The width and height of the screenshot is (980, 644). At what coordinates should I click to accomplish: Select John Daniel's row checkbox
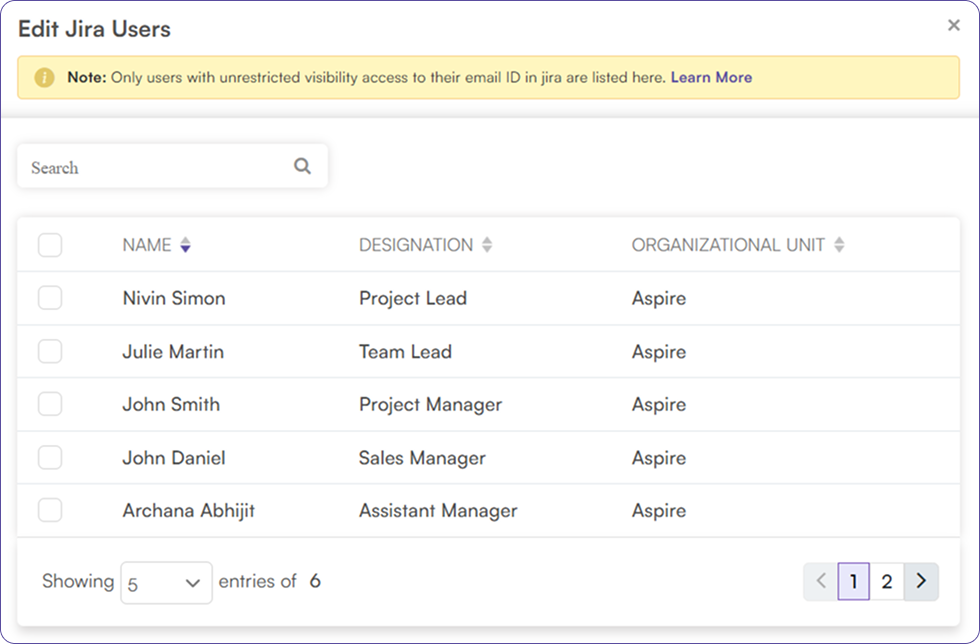[x=50, y=457]
